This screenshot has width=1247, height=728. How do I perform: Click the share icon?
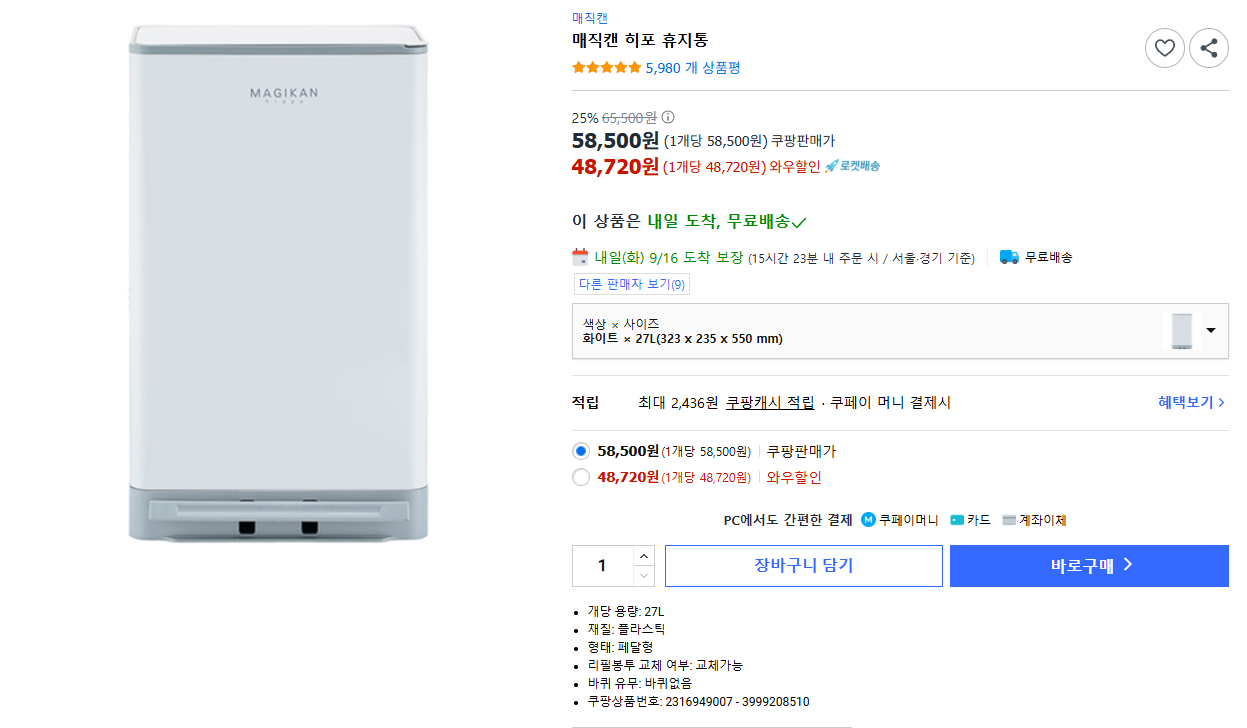pyautogui.click(x=1208, y=48)
